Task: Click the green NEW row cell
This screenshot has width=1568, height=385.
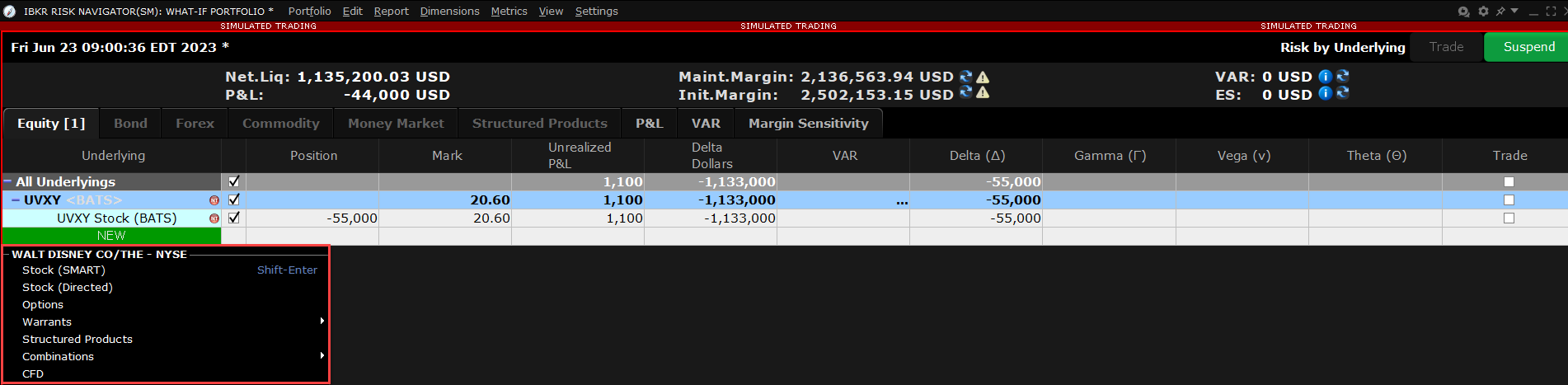Action: [111, 236]
